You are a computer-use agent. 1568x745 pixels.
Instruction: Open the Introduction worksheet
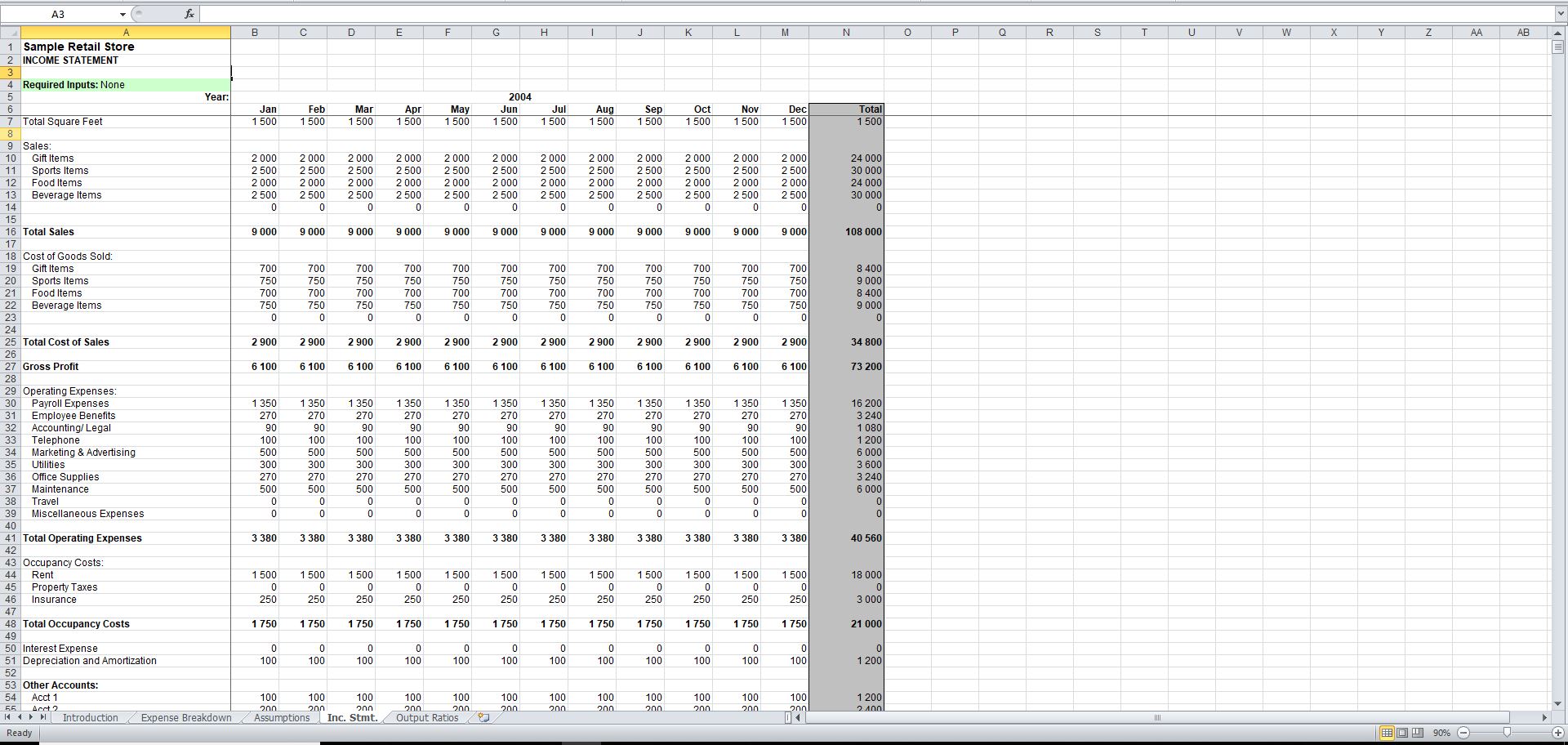(90, 717)
